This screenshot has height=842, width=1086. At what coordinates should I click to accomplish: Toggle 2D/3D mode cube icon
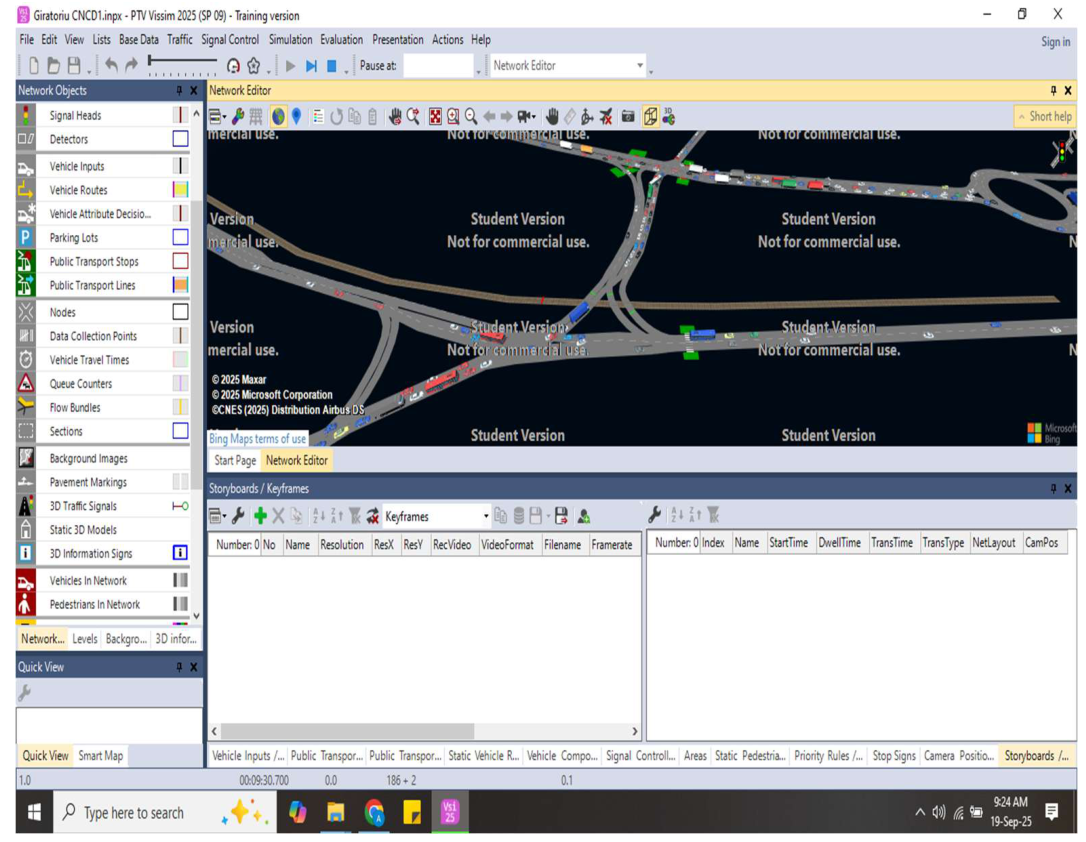coord(650,116)
